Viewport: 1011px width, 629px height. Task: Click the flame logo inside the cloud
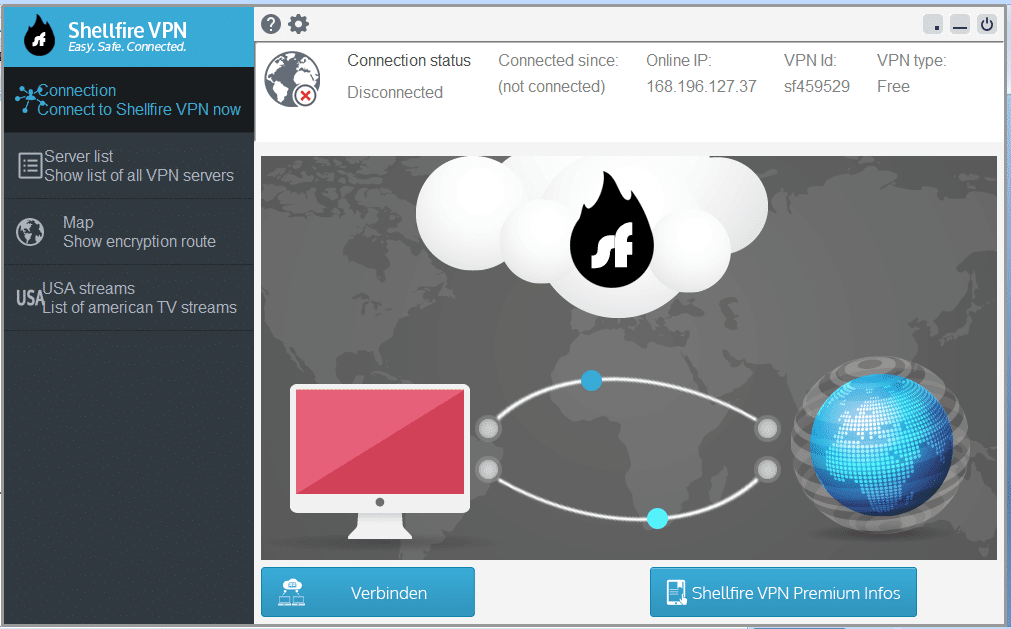612,230
